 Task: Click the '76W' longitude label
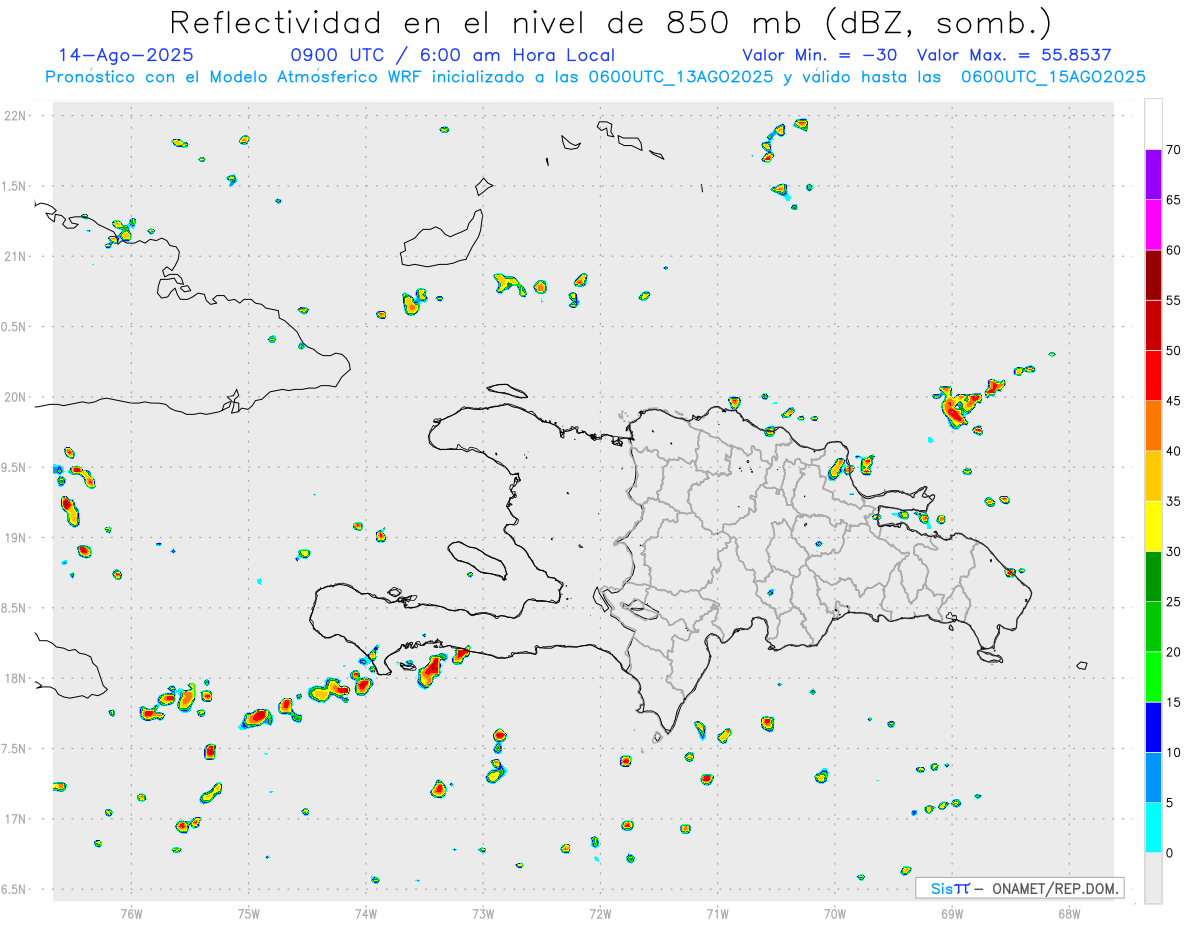pos(131,914)
